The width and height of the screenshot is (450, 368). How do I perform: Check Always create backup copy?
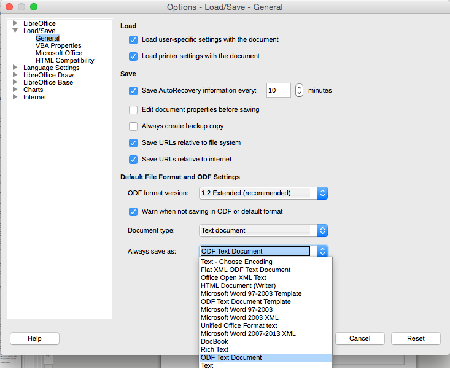(x=133, y=126)
